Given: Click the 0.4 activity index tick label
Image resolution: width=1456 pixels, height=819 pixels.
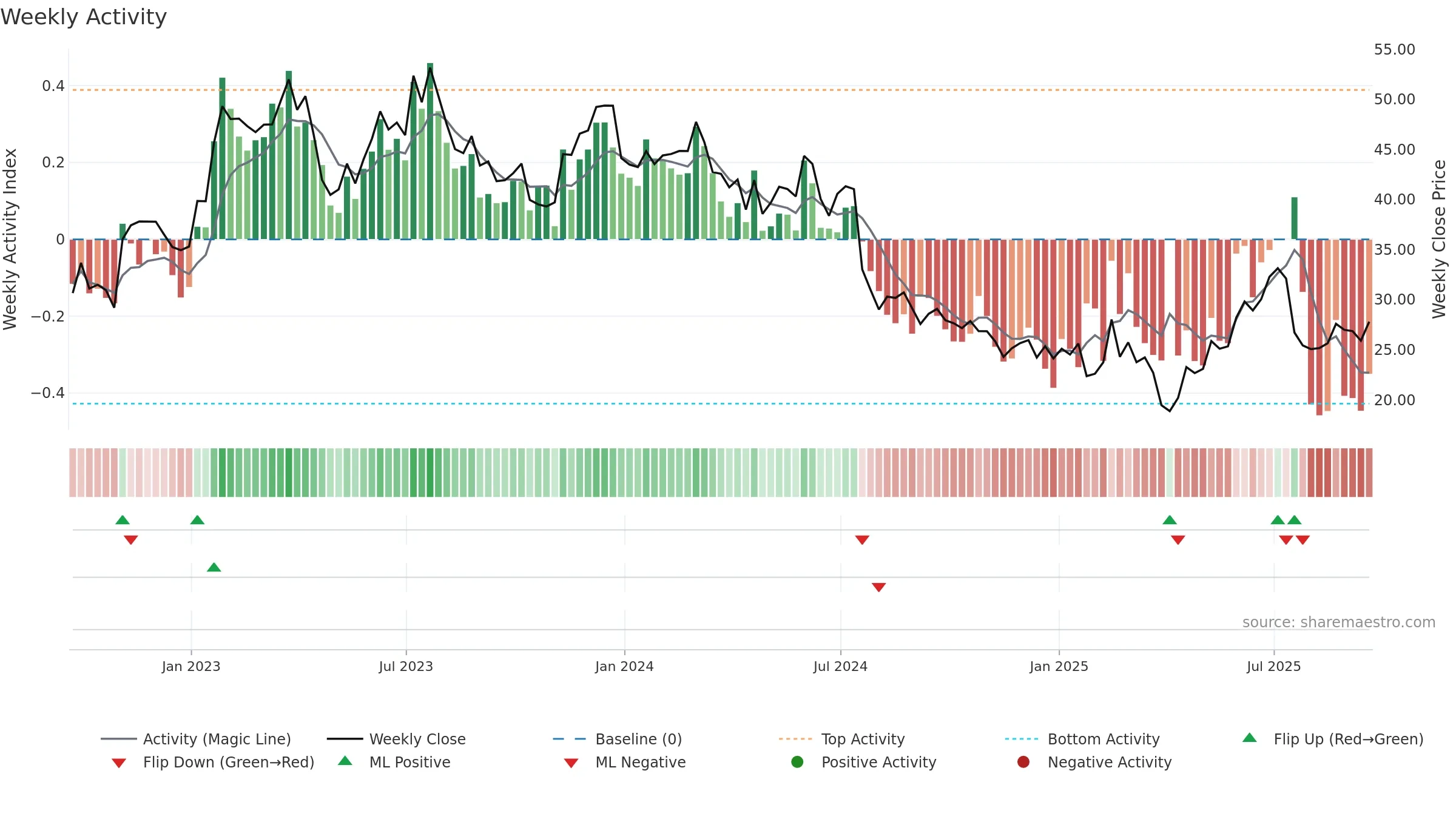Looking at the screenshot, I should click(53, 86).
